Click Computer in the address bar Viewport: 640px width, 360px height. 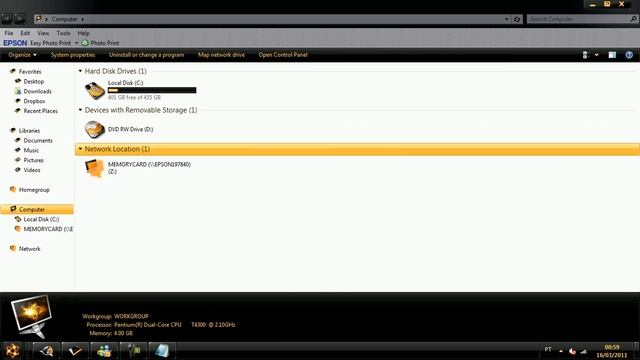64,19
